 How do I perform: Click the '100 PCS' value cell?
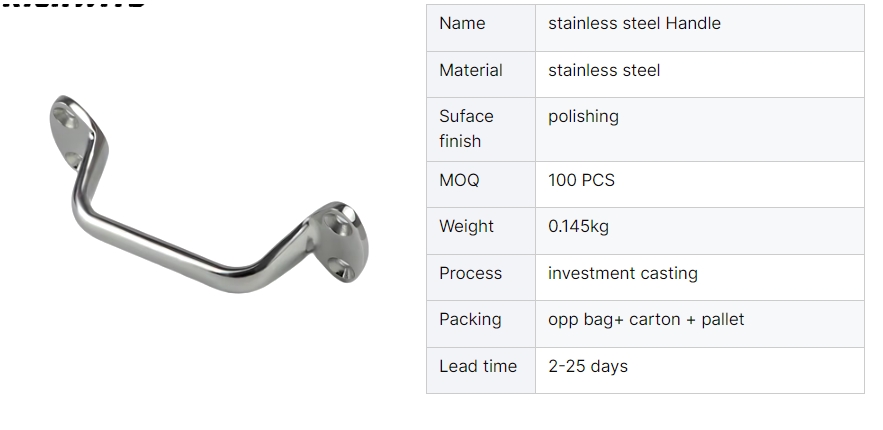point(699,185)
